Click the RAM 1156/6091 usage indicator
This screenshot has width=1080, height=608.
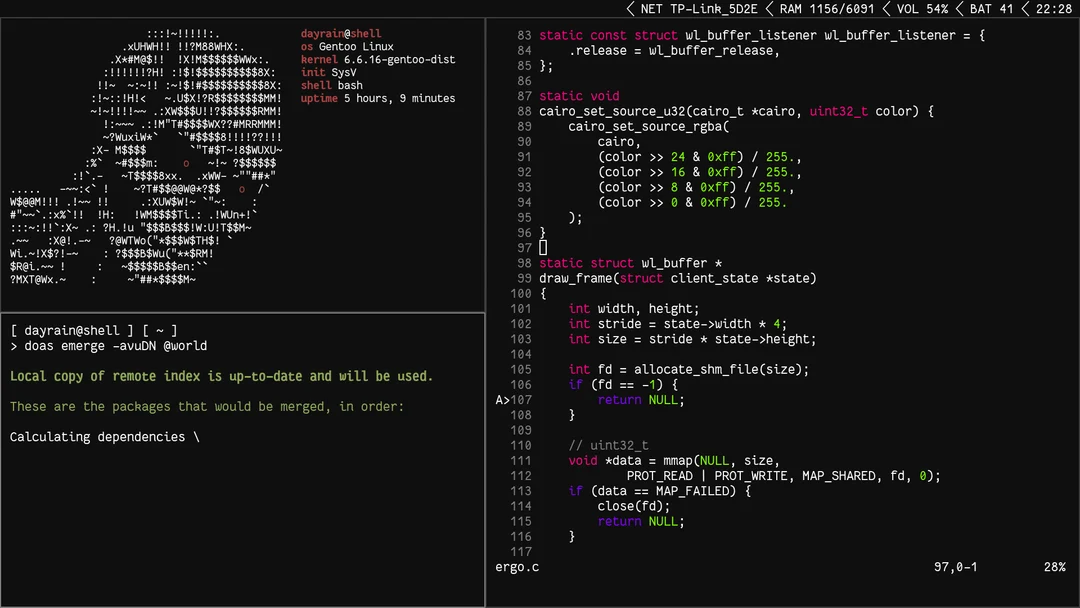point(825,8)
